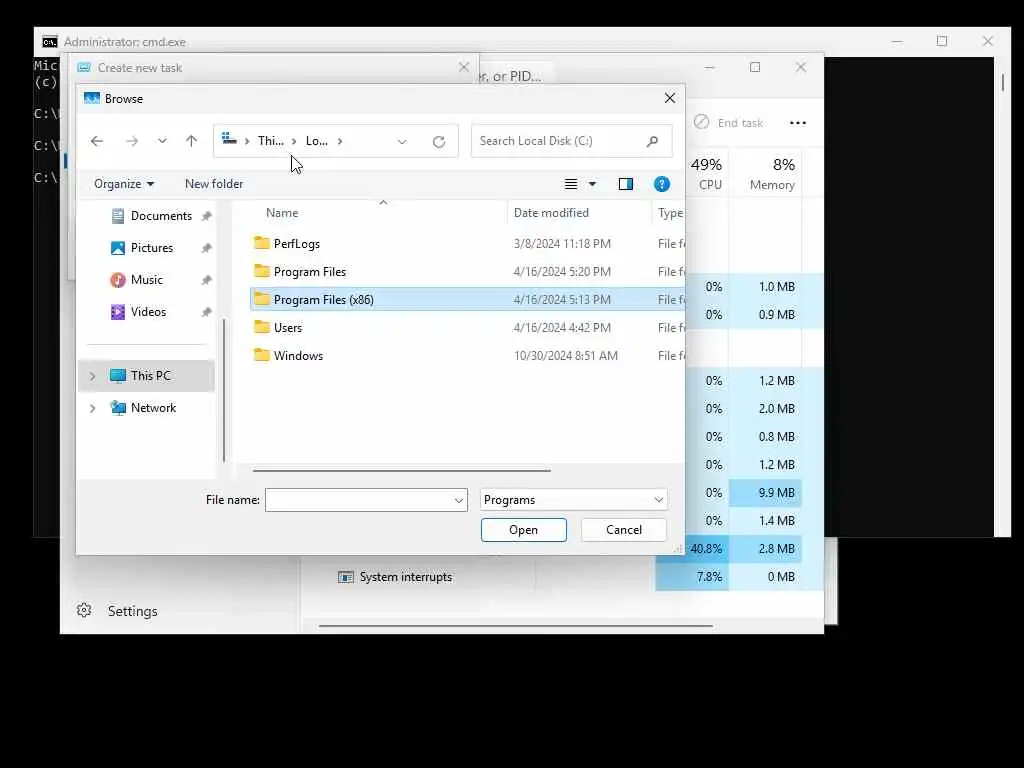1024x768 pixels.
Task: Select This PC in the navigation pane
Action: tap(146, 376)
